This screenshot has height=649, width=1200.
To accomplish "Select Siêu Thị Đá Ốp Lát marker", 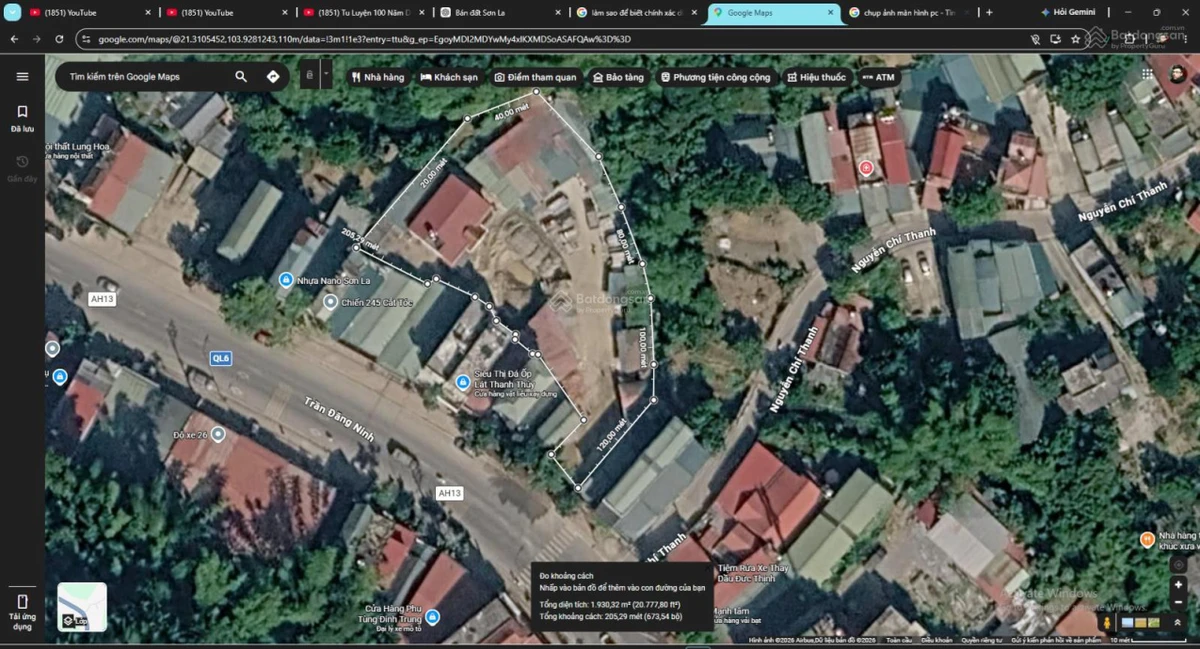I will (462, 382).
